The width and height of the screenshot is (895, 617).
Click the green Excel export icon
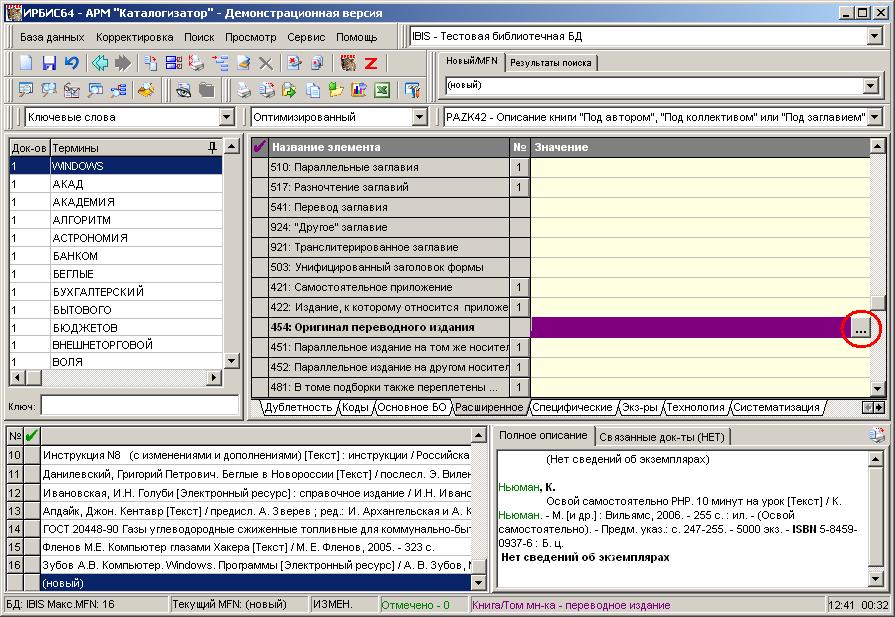coord(382,90)
